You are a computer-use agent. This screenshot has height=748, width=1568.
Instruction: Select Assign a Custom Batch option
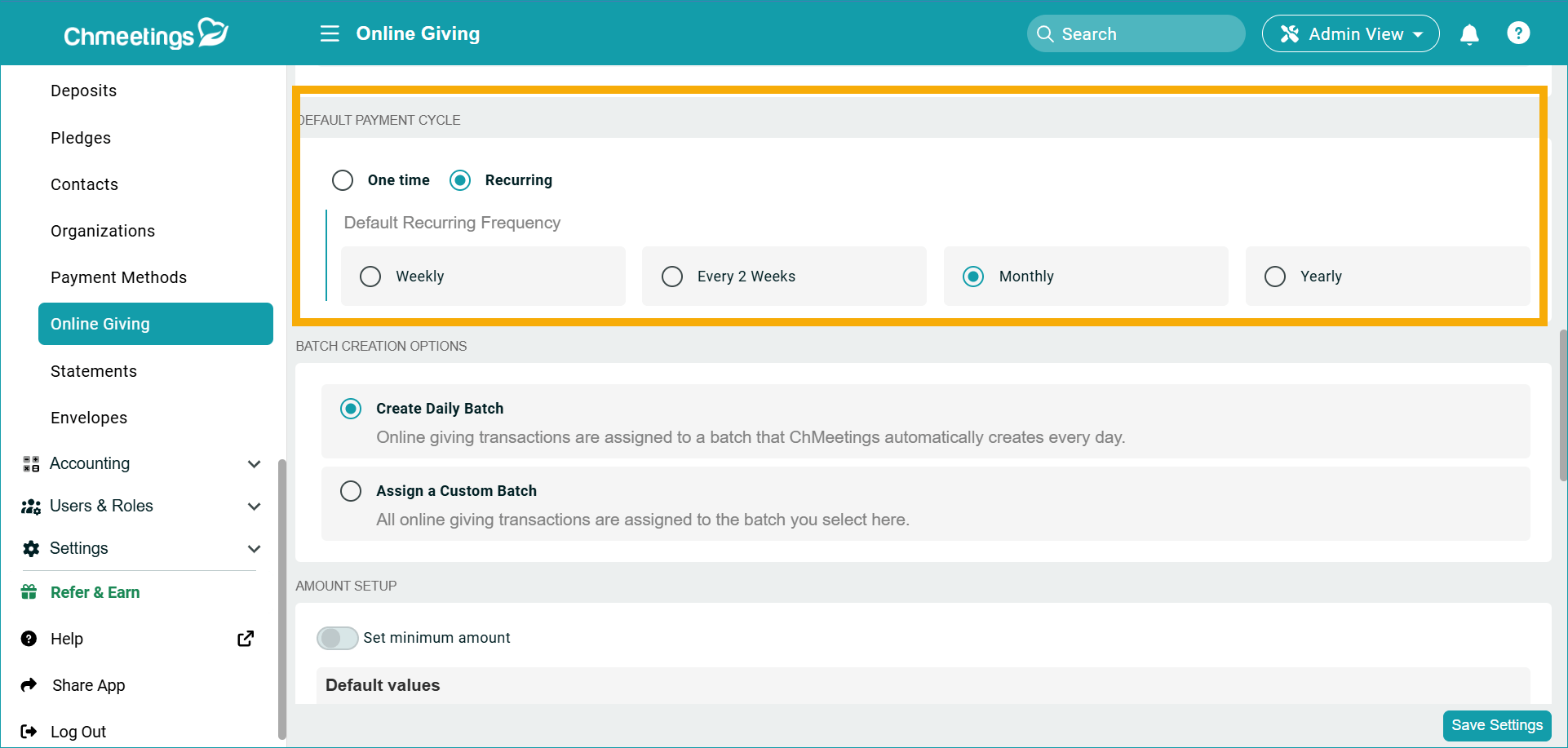pyautogui.click(x=351, y=490)
